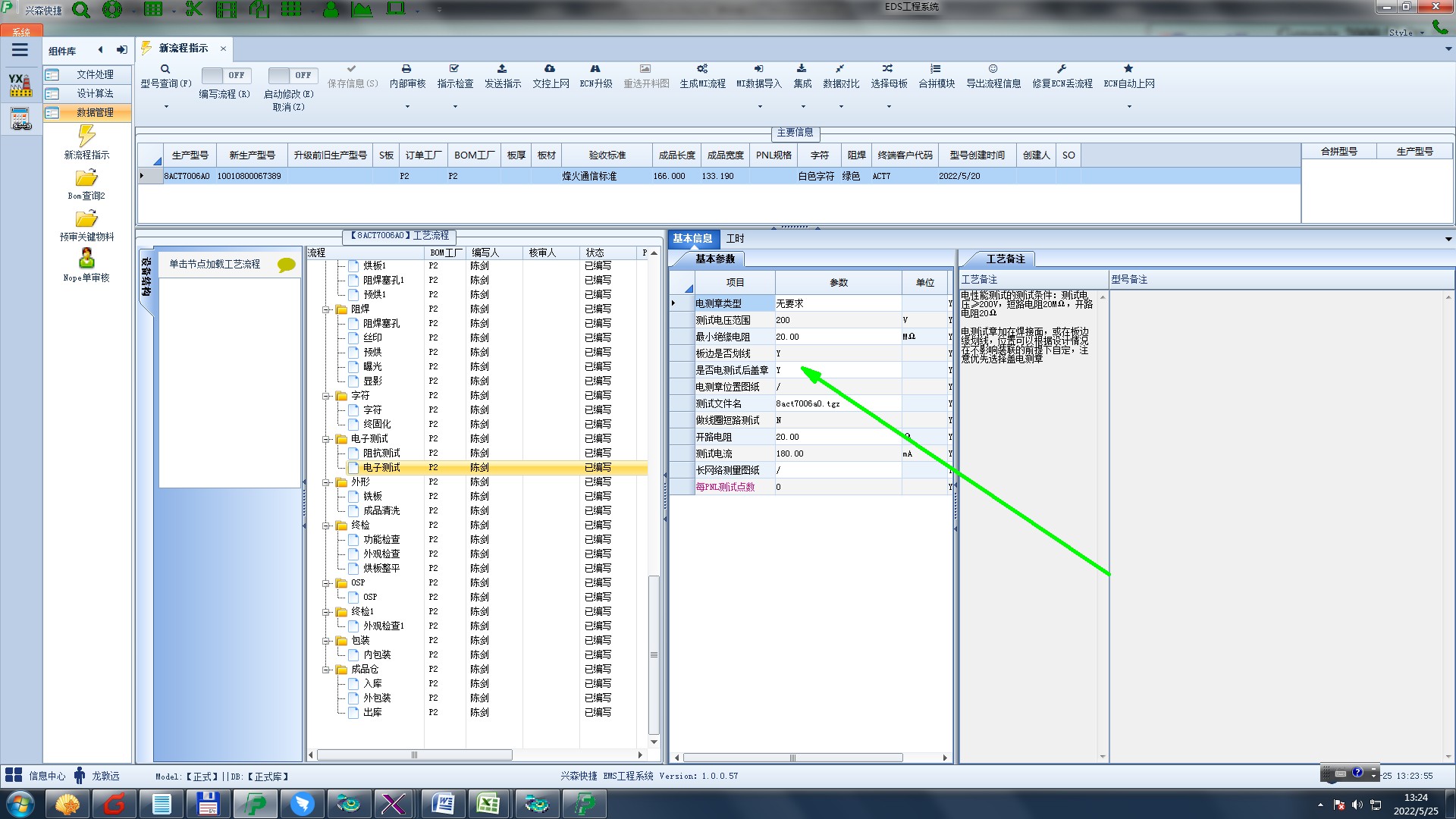The height and width of the screenshot is (819, 1456).
Task: Click the 发送指示 upload icon
Action: tap(502, 69)
